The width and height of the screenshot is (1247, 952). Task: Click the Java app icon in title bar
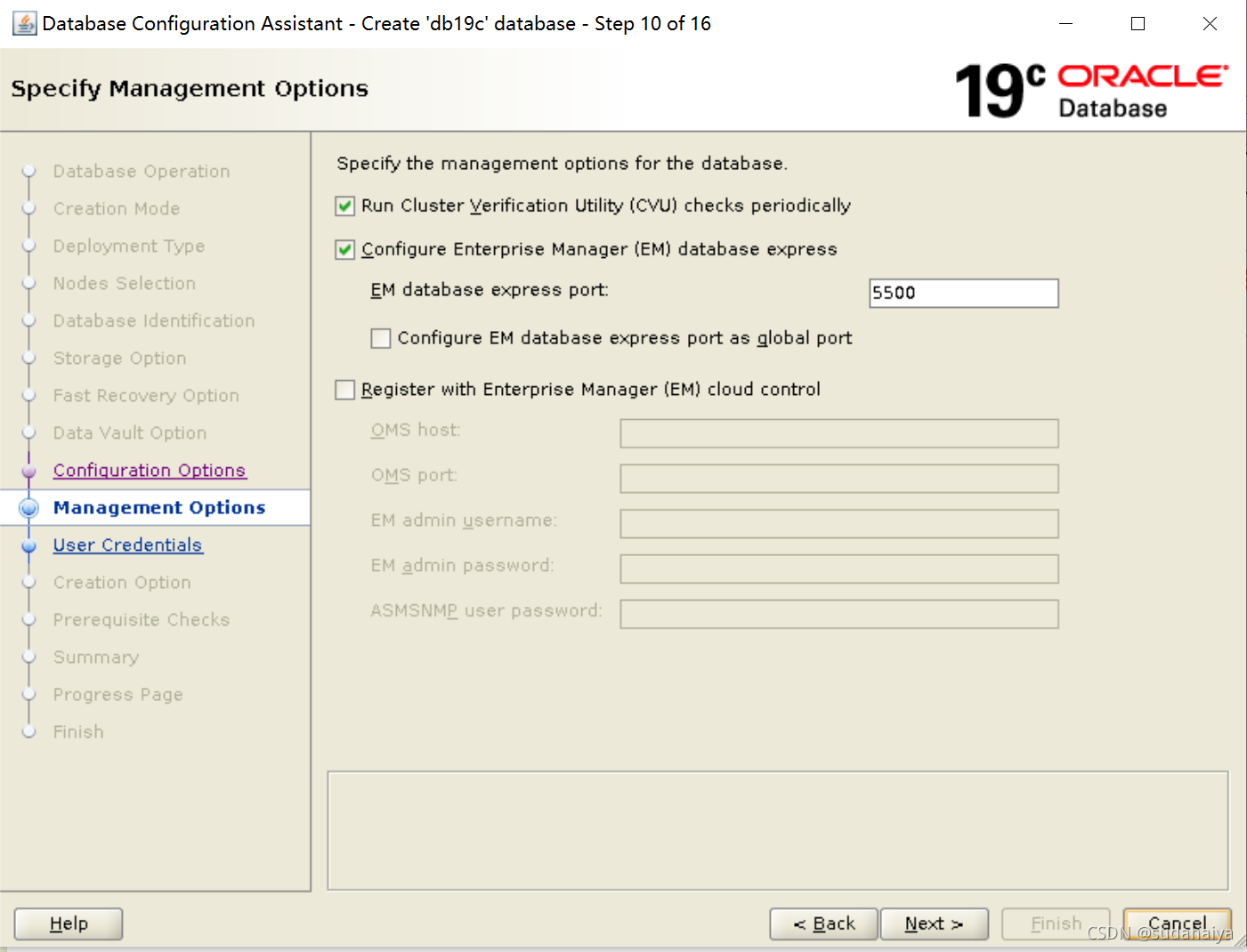pos(24,24)
